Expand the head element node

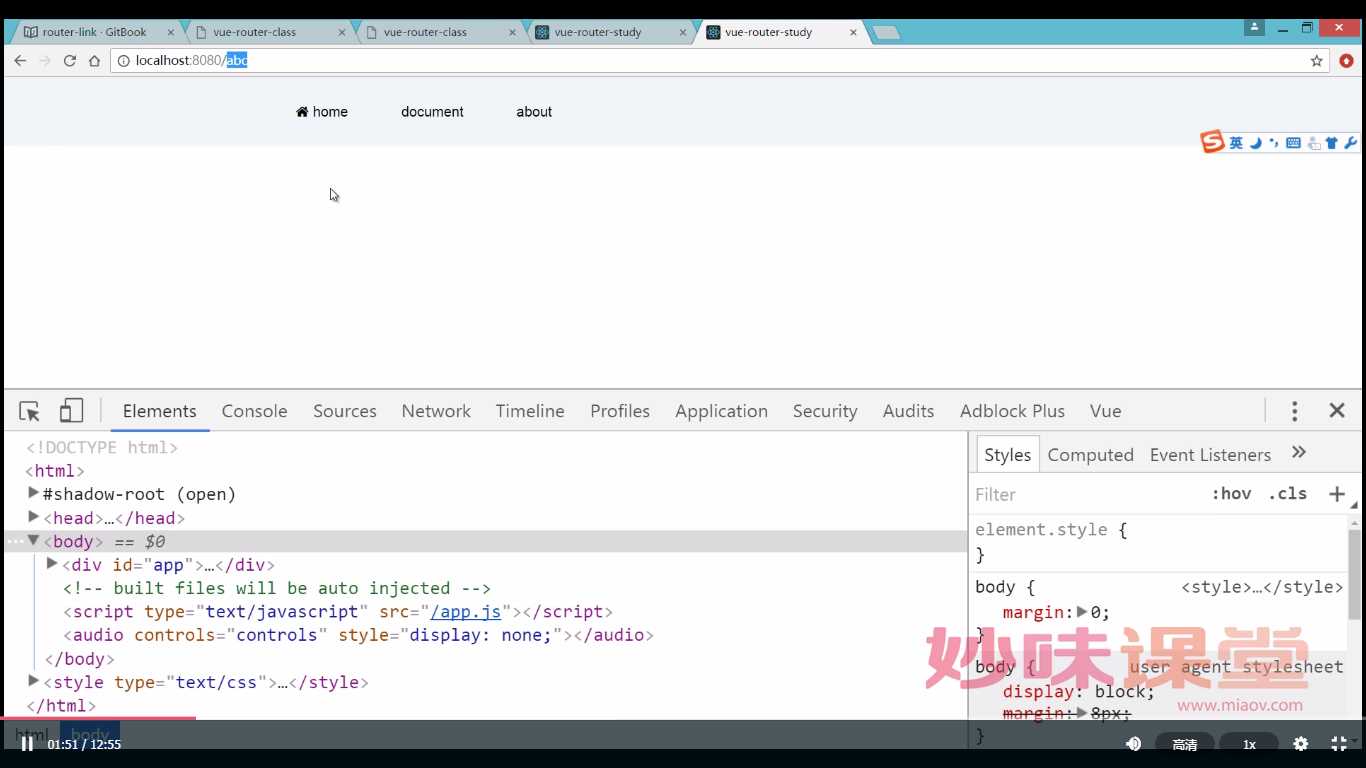pos(33,517)
